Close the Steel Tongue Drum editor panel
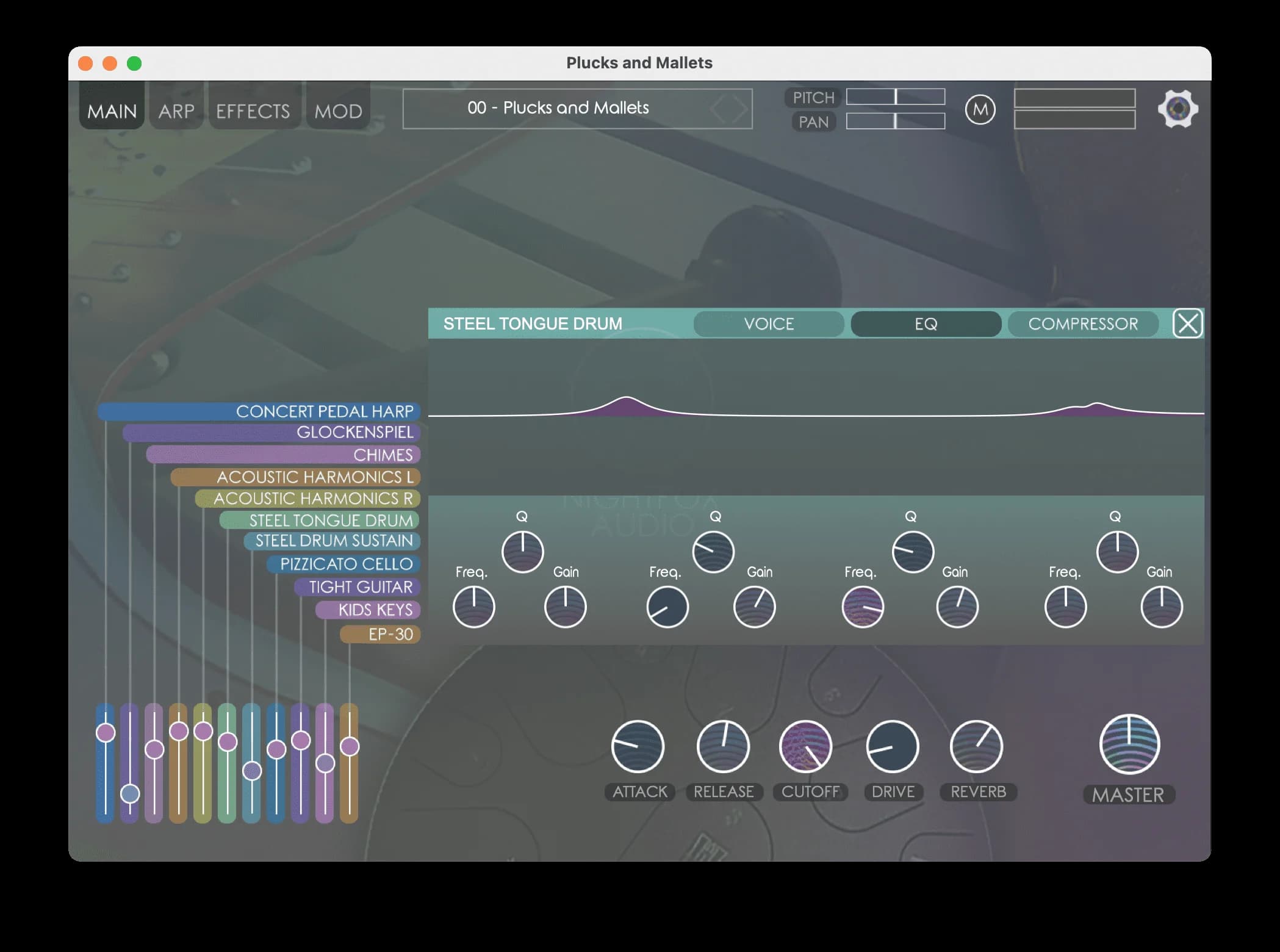The image size is (1280, 952). [1188, 324]
